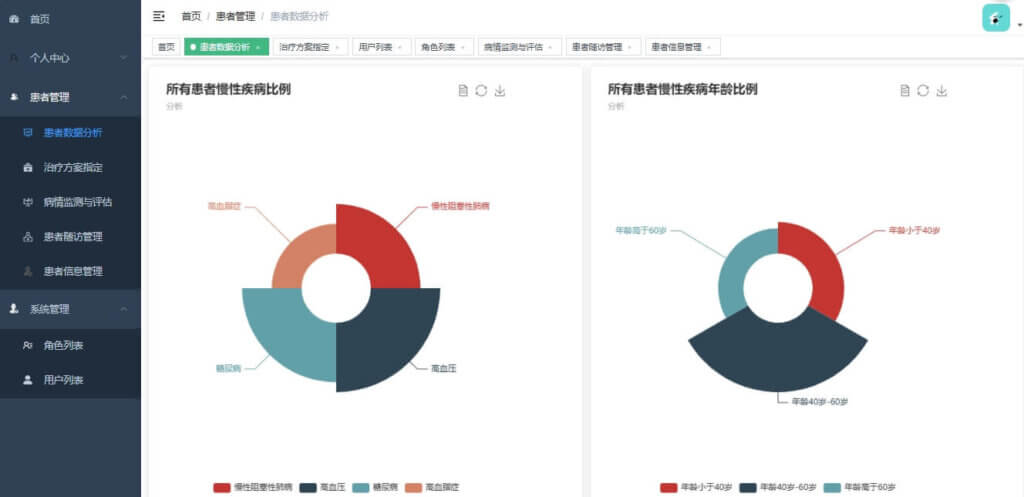Click 首页 in the breadcrumb
The width and height of the screenshot is (1024, 497).
(x=191, y=16)
